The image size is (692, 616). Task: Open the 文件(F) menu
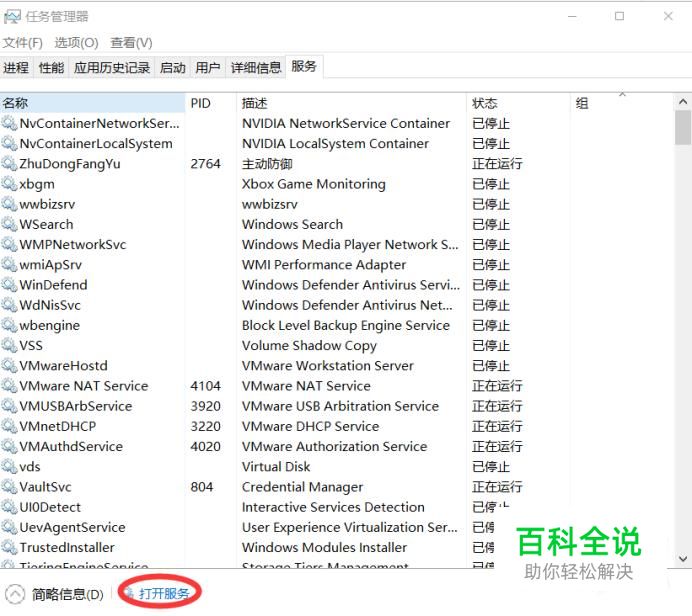tap(23, 43)
